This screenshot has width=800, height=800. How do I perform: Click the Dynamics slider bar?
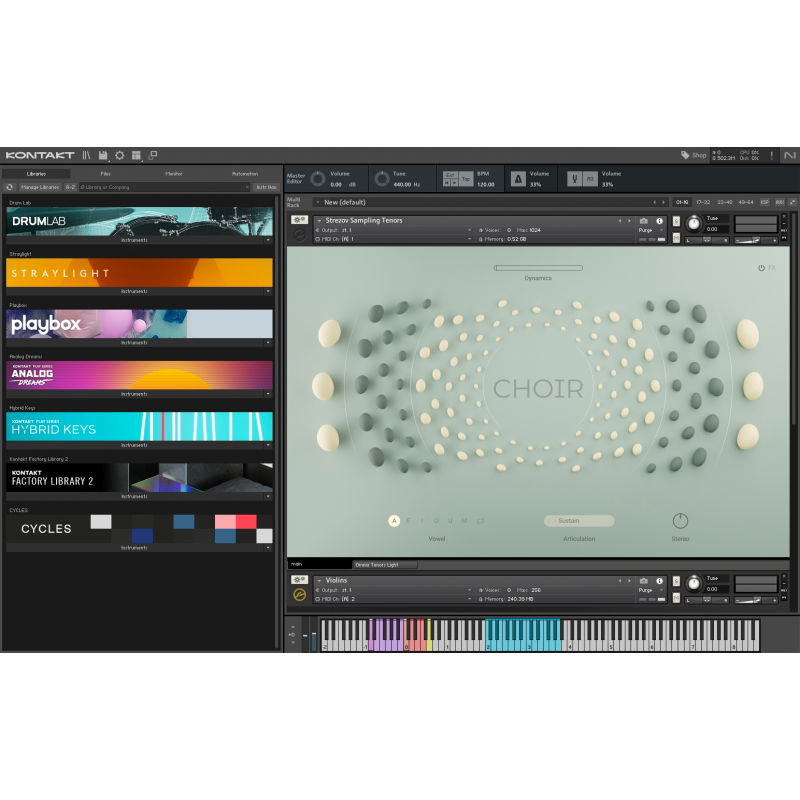[538, 268]
